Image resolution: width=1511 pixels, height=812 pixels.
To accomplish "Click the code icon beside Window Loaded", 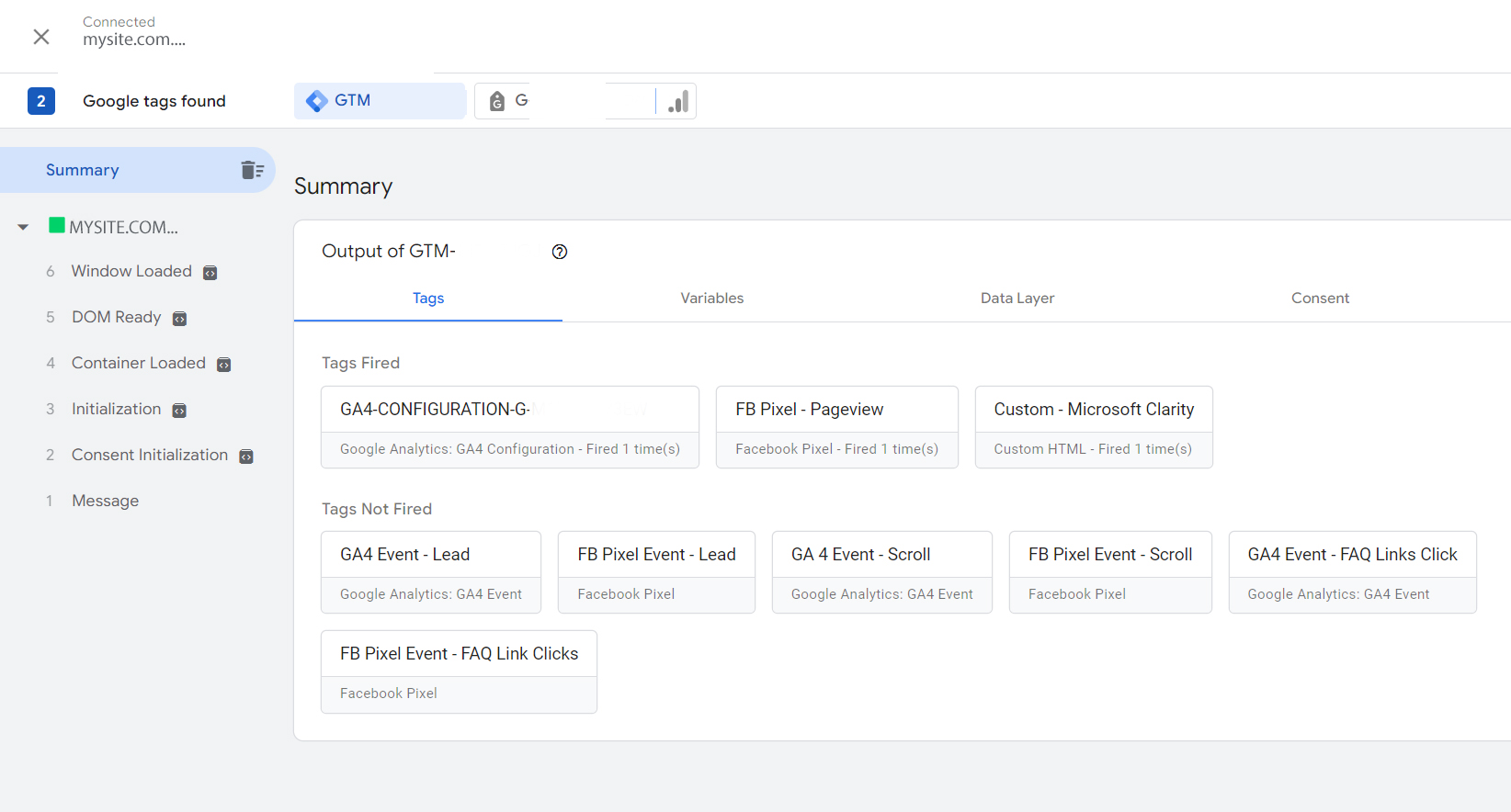I will click(x=210, y=273).
